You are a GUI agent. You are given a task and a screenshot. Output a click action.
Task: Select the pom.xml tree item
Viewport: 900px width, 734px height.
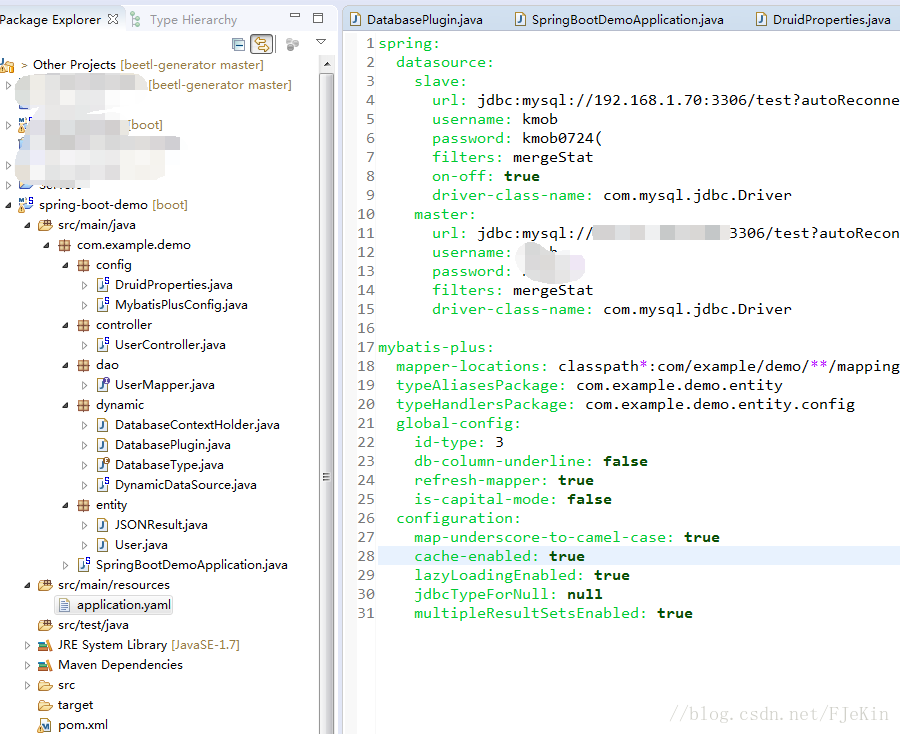(83, 725)
